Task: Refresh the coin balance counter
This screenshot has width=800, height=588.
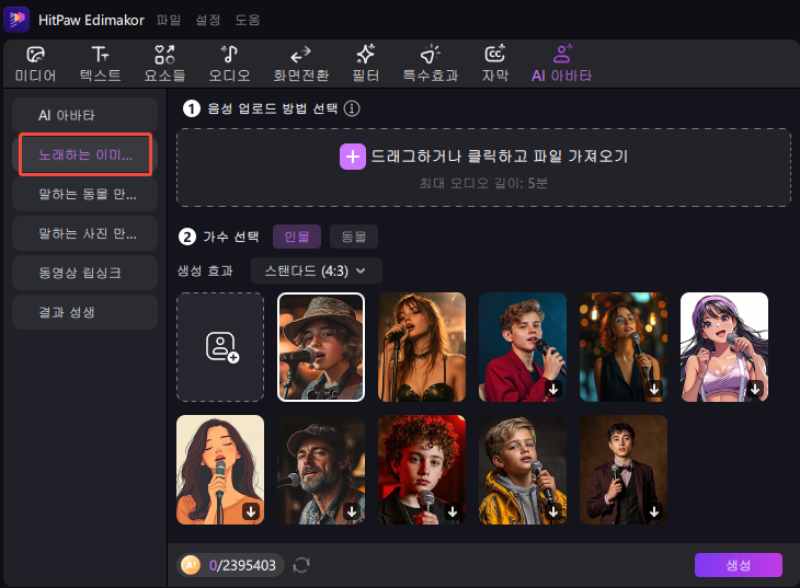Action: pyautogui.click(x=302, y=565)
